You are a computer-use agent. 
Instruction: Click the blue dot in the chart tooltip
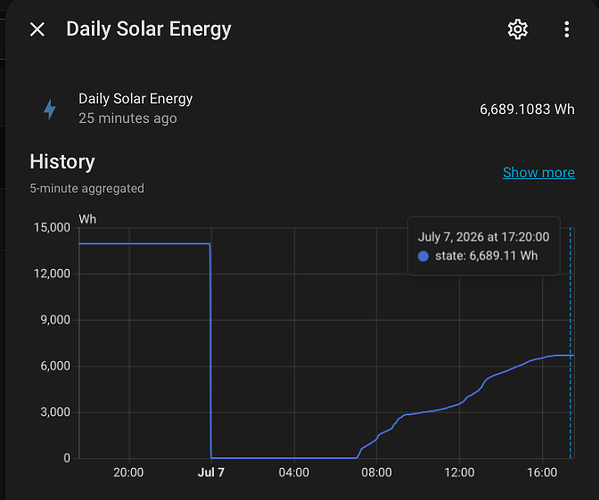coord(423,256)
